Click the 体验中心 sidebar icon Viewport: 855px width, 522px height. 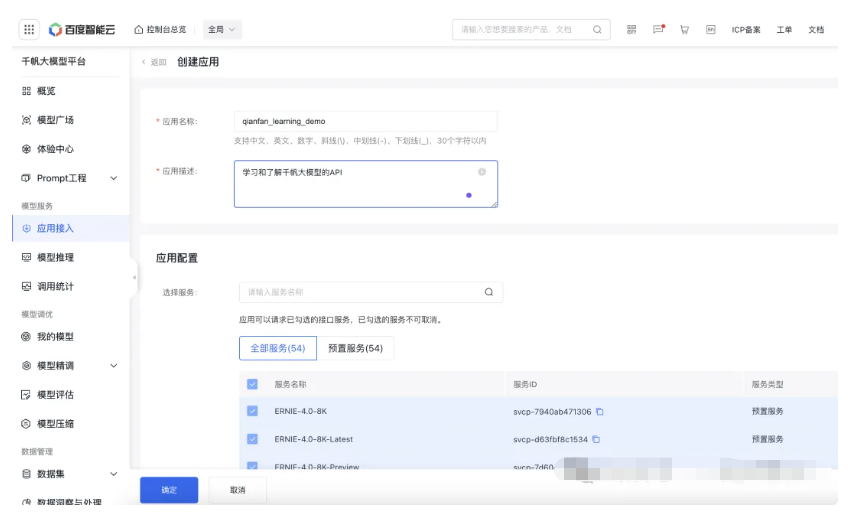26,149
